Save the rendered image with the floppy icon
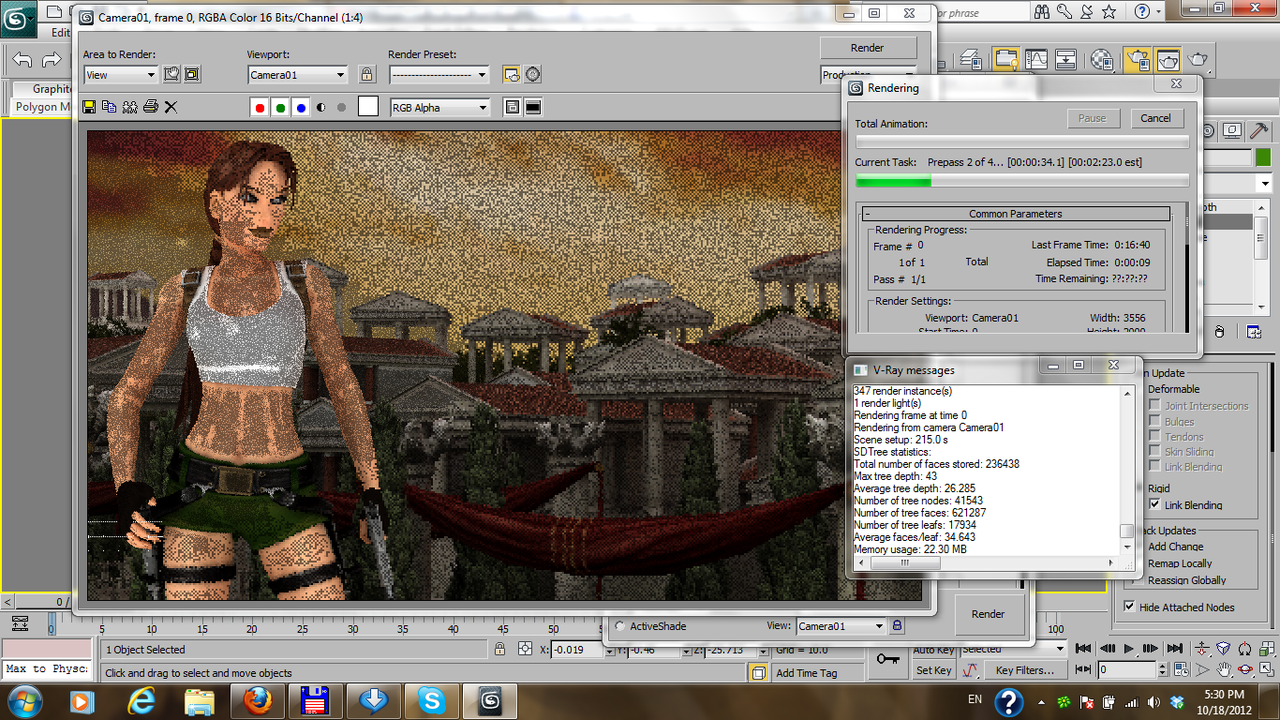The image size is (1280, 720). tap(89, 107)
